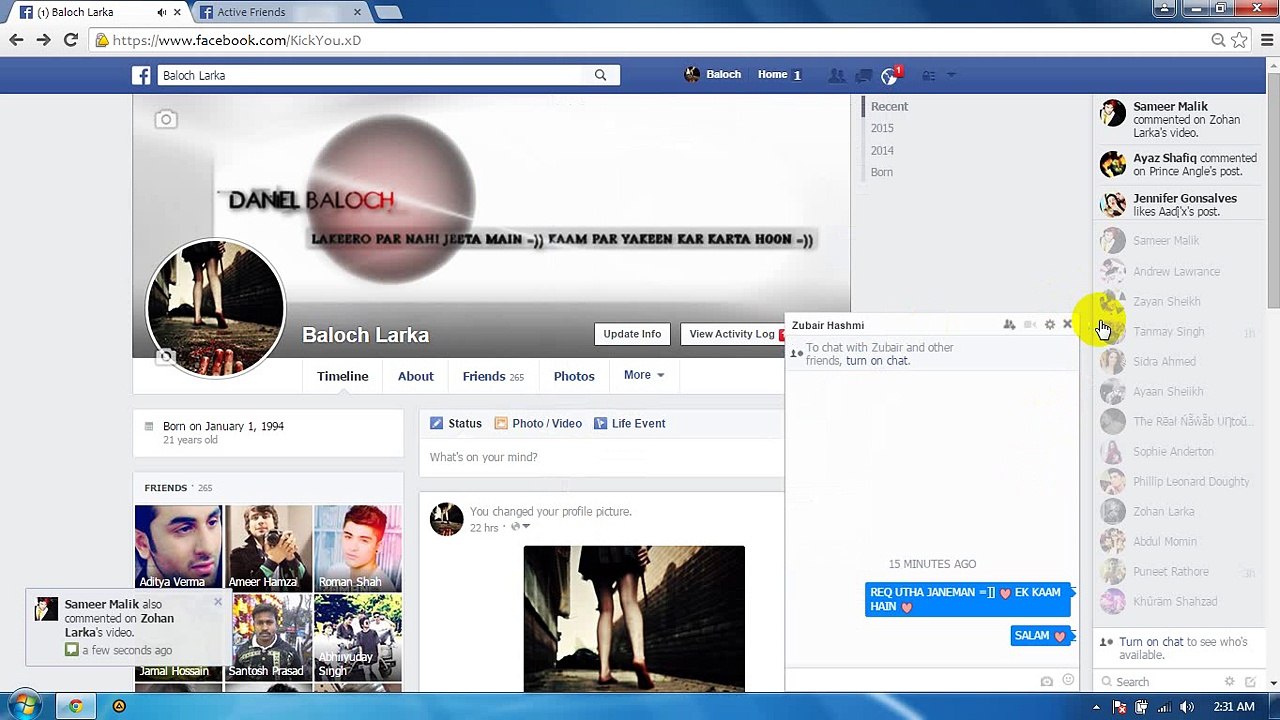The height and width of the screenshot is (720, 1280).
Task: Click the Update Info button
Action: (x=632, y=334)
